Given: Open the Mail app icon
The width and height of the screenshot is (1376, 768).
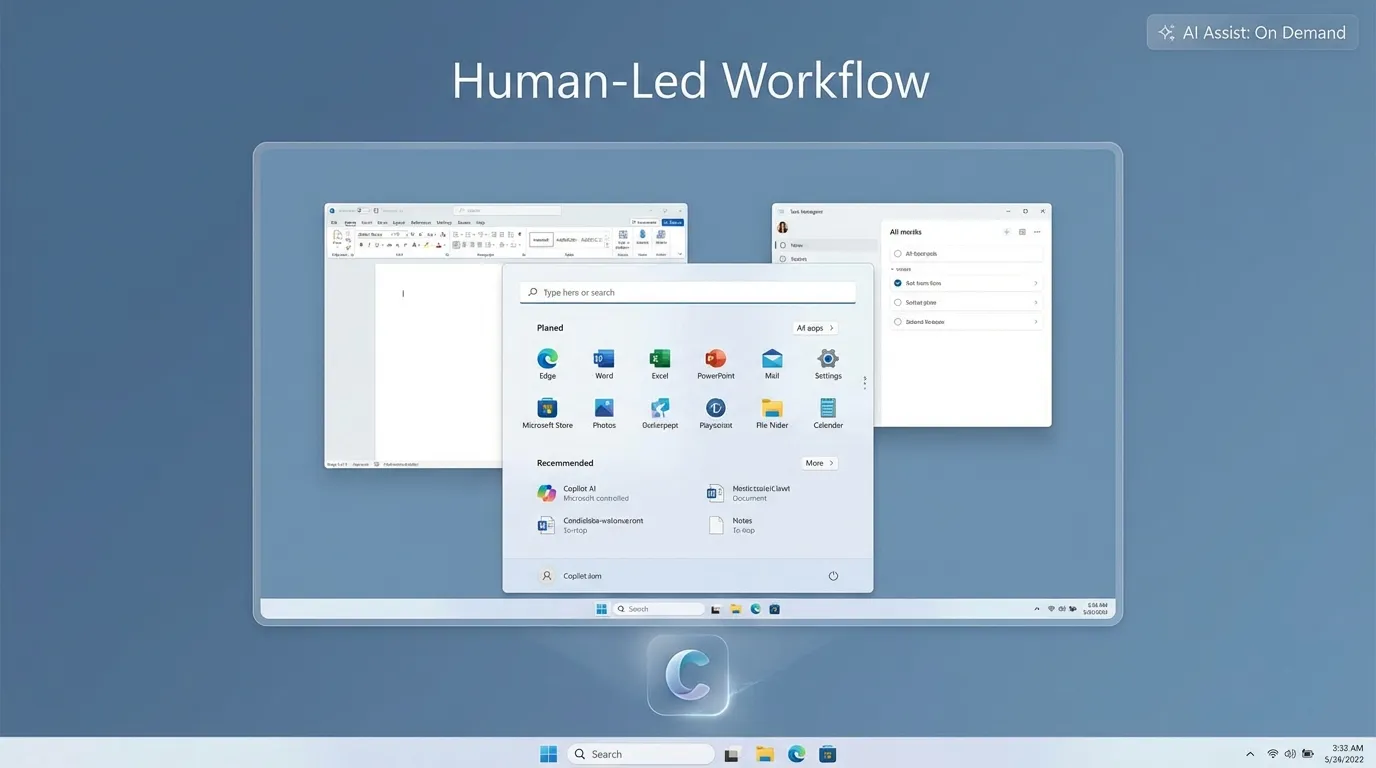Looking at the screenshot, I should (x=772, y=359).
